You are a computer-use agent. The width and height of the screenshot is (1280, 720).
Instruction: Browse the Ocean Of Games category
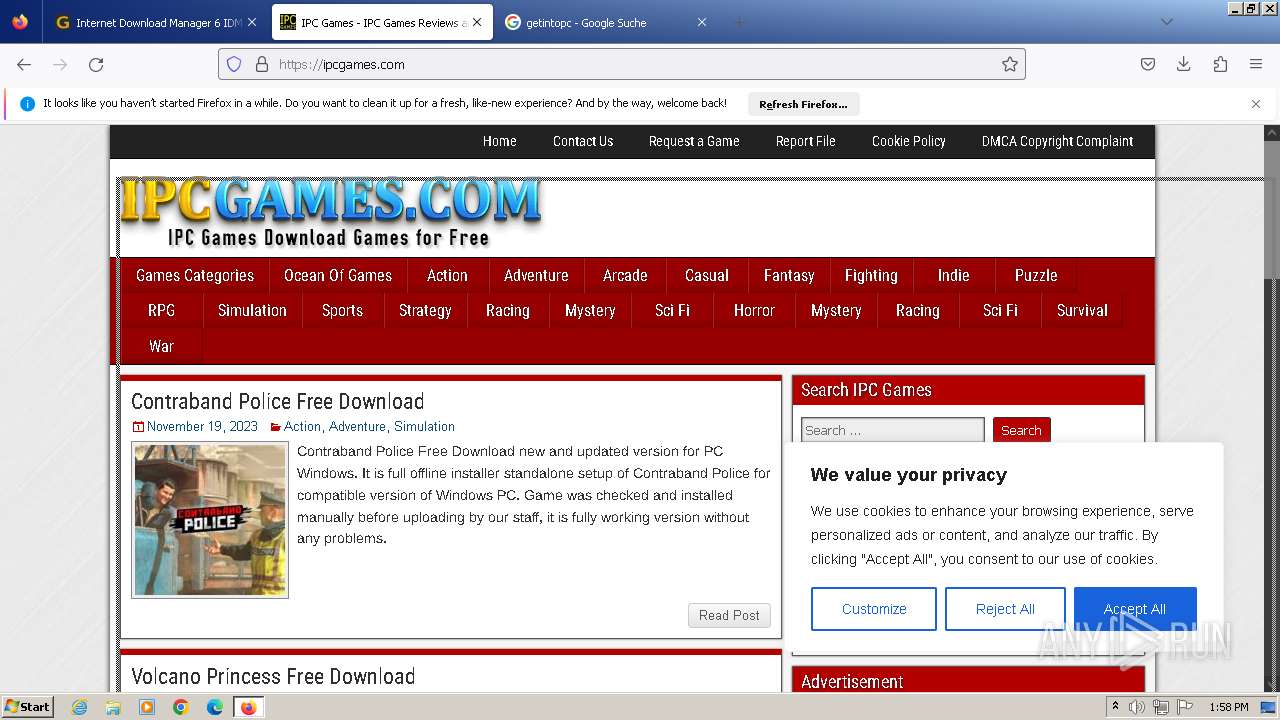click(x=338, y=275)
